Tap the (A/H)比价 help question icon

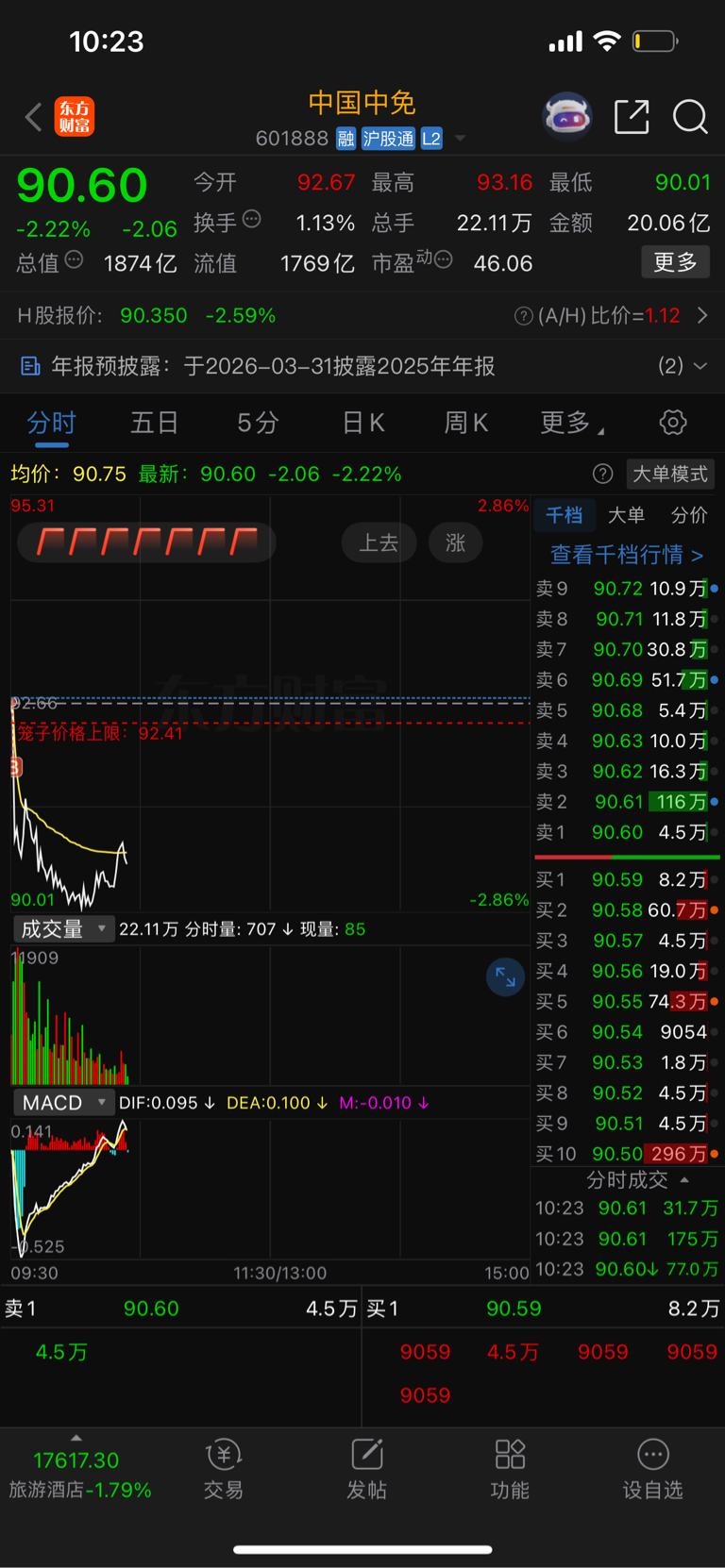pos(523,316)
